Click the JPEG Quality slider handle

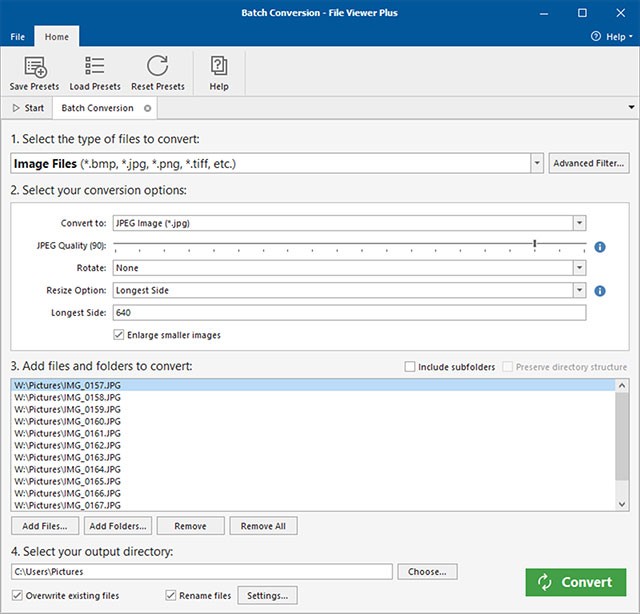535,244
